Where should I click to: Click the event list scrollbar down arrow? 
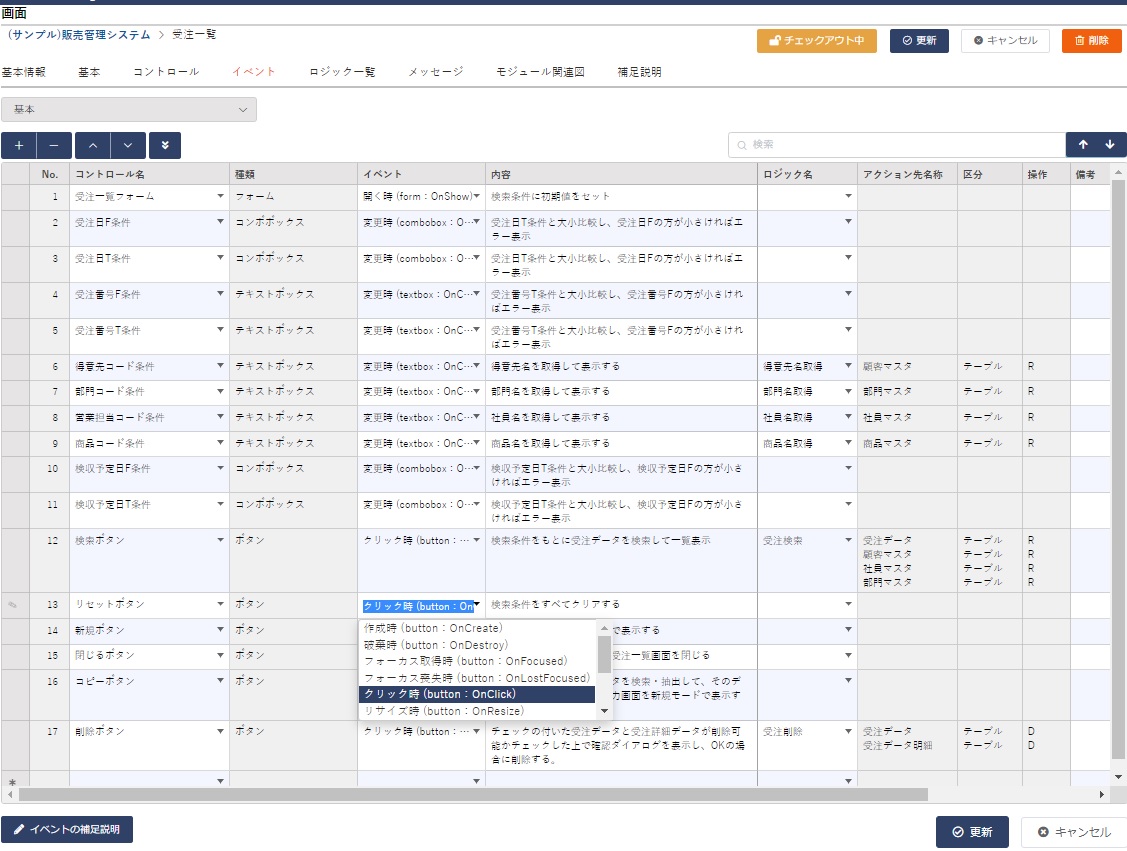(x=604, y=712)
